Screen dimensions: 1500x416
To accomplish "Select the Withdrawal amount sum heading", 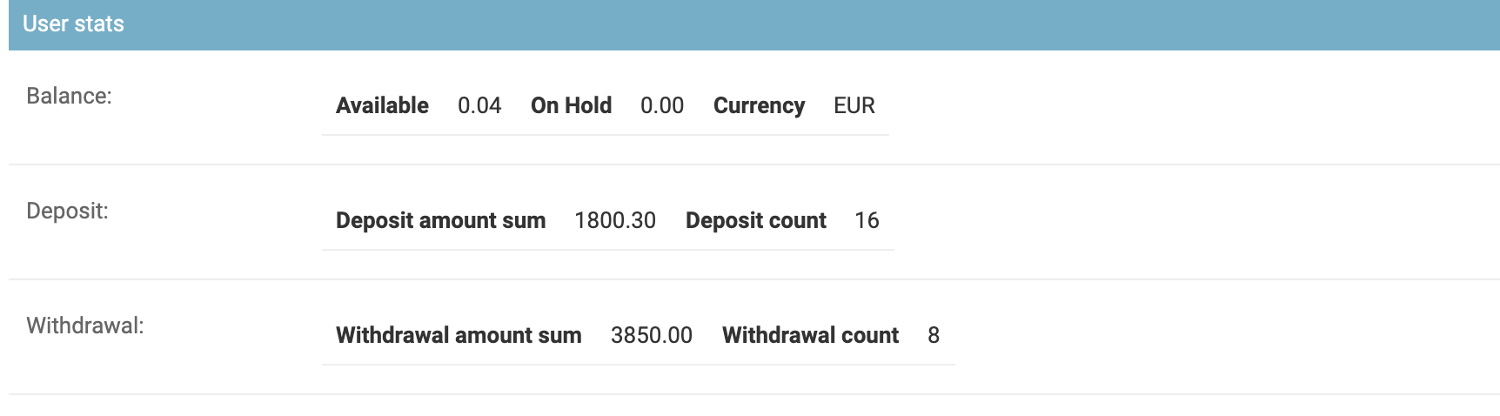I will tap(459, 336).
